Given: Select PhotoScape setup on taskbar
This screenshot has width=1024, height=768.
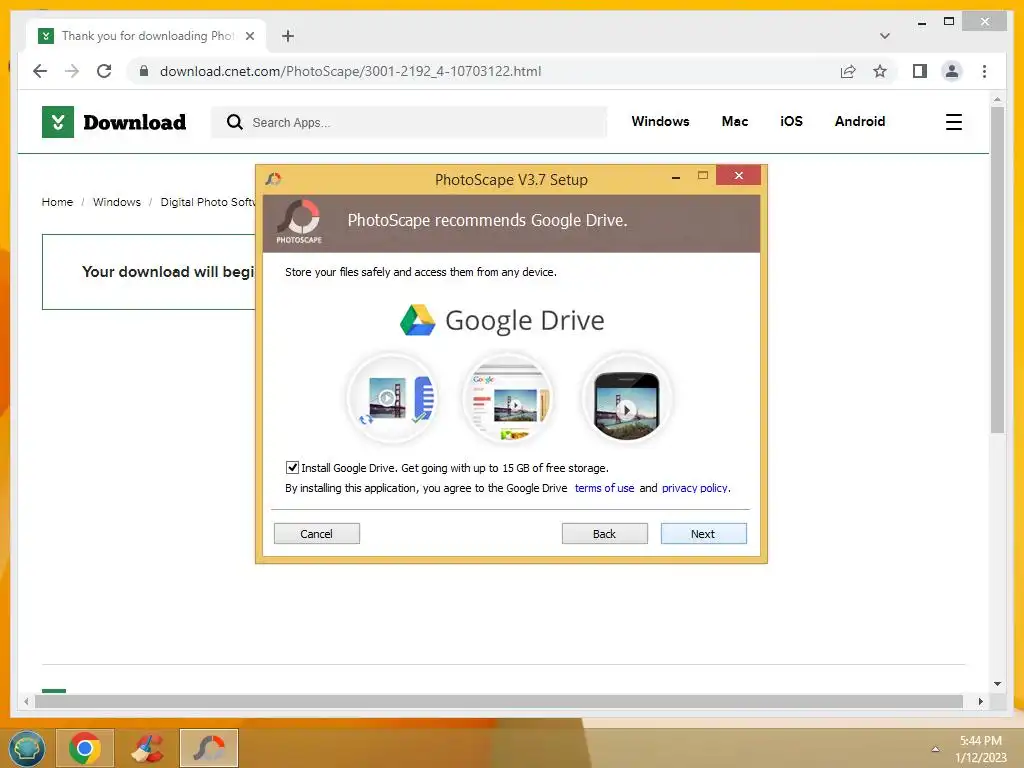Looking at the screenshot, I should pos(209,748).
